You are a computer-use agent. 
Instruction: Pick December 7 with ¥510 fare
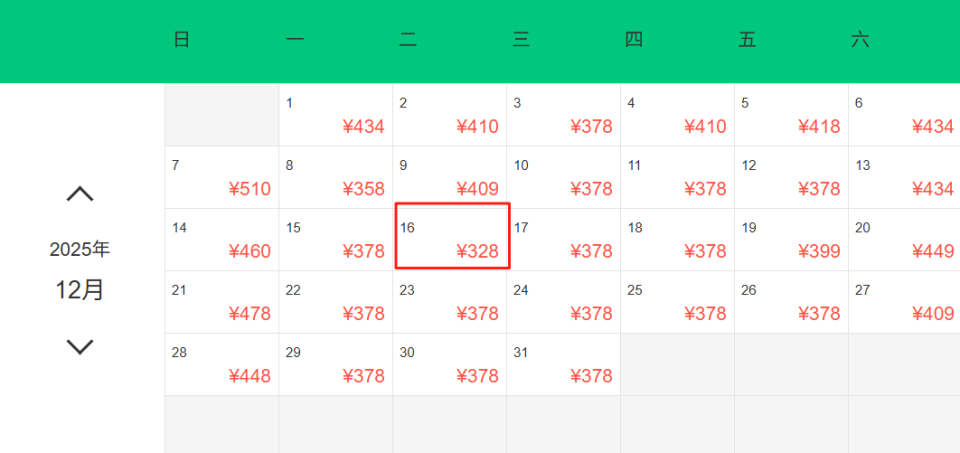pyautogui.click(x=222, y=177)
